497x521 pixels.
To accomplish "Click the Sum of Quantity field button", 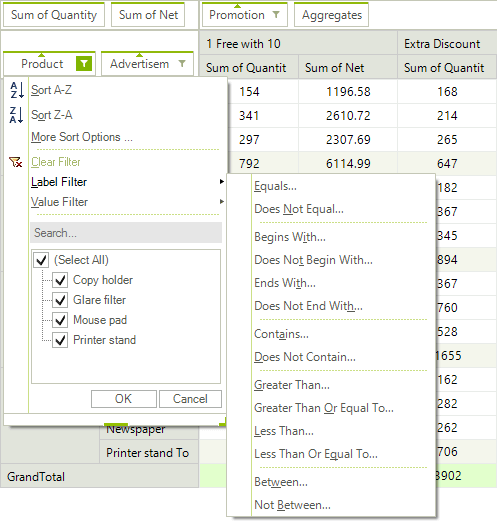I will 54,15.
